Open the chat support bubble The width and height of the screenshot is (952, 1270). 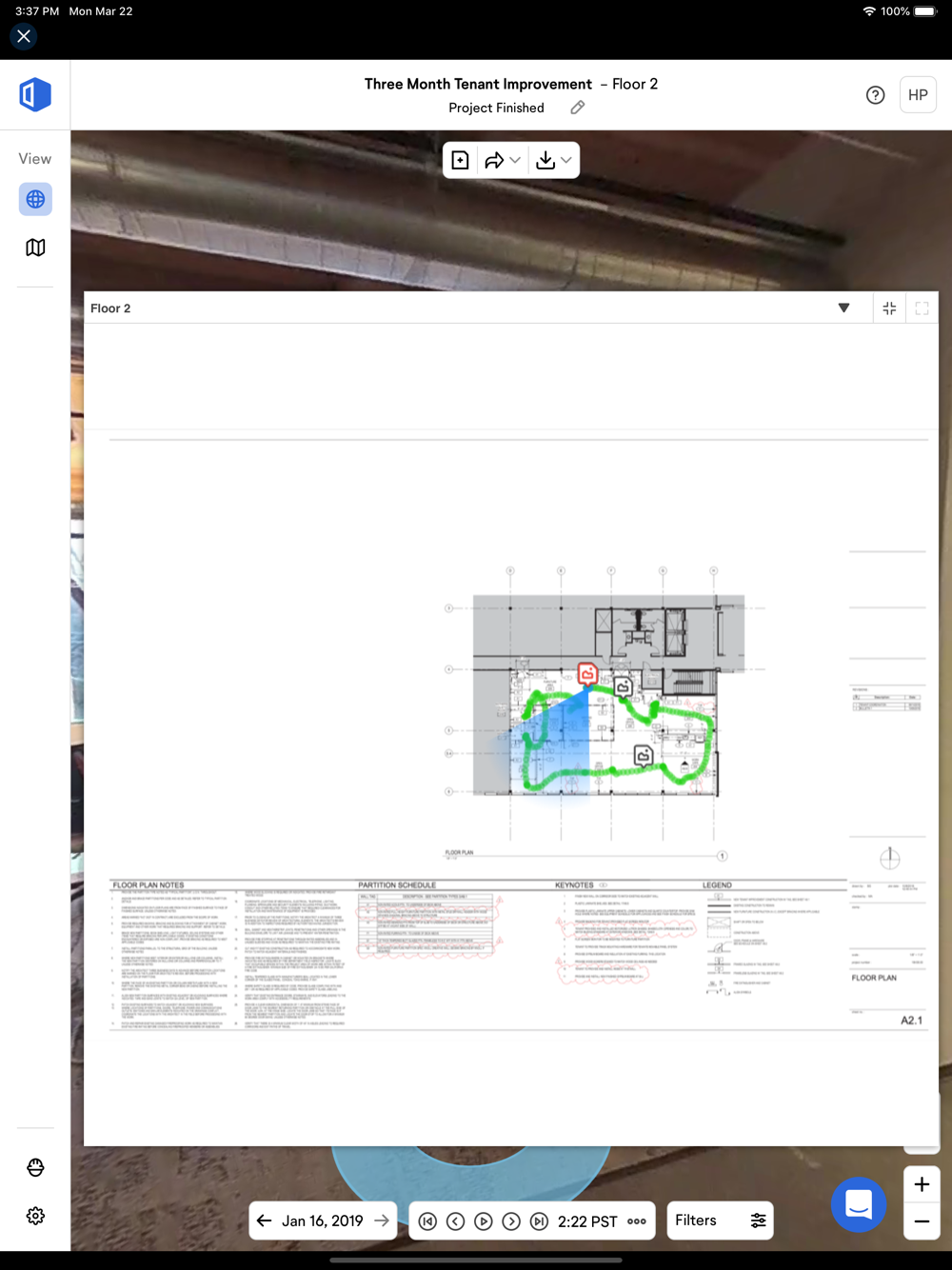click(x=859, y=1204)
